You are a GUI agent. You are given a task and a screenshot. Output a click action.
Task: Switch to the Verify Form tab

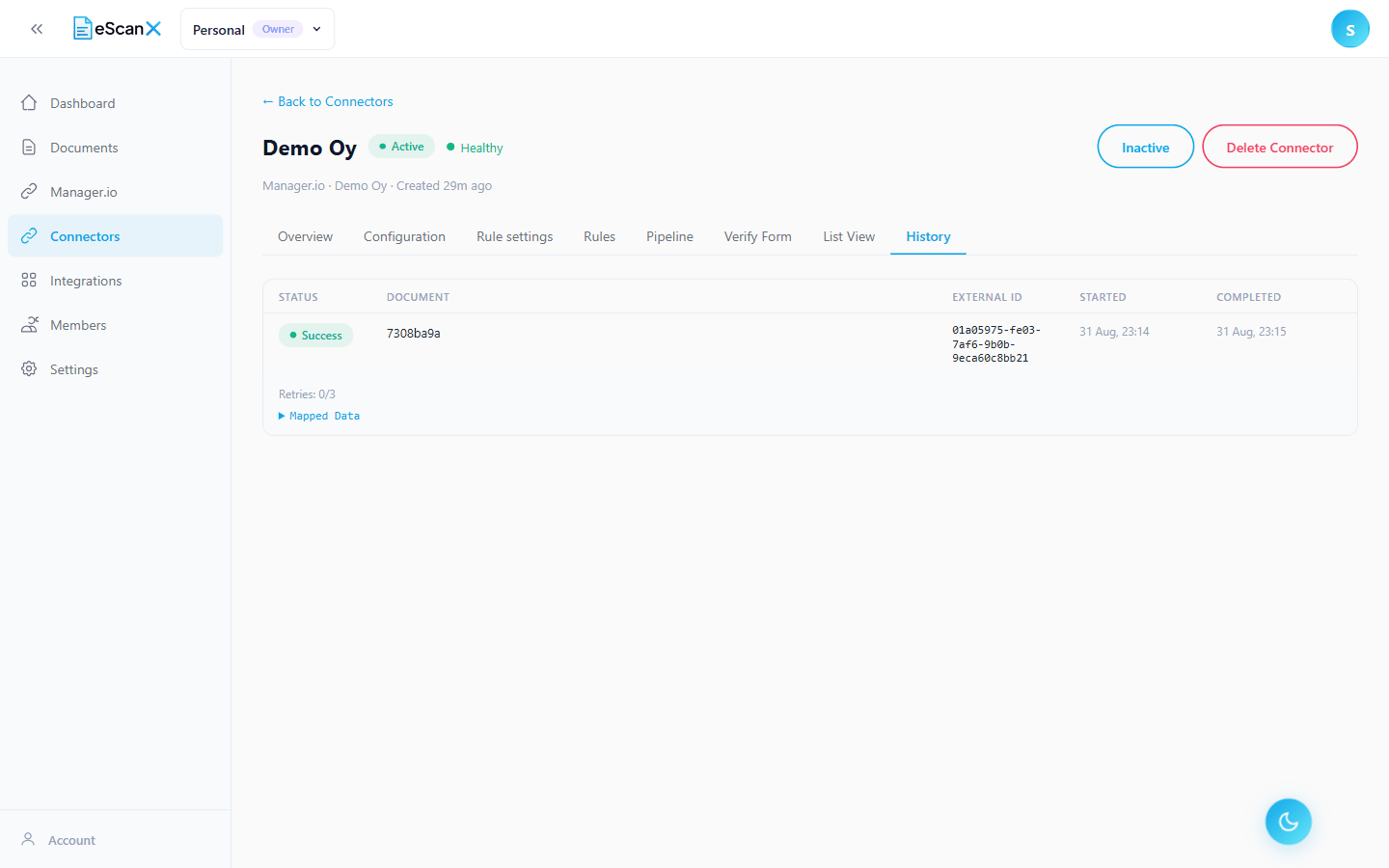coord(758,236)
